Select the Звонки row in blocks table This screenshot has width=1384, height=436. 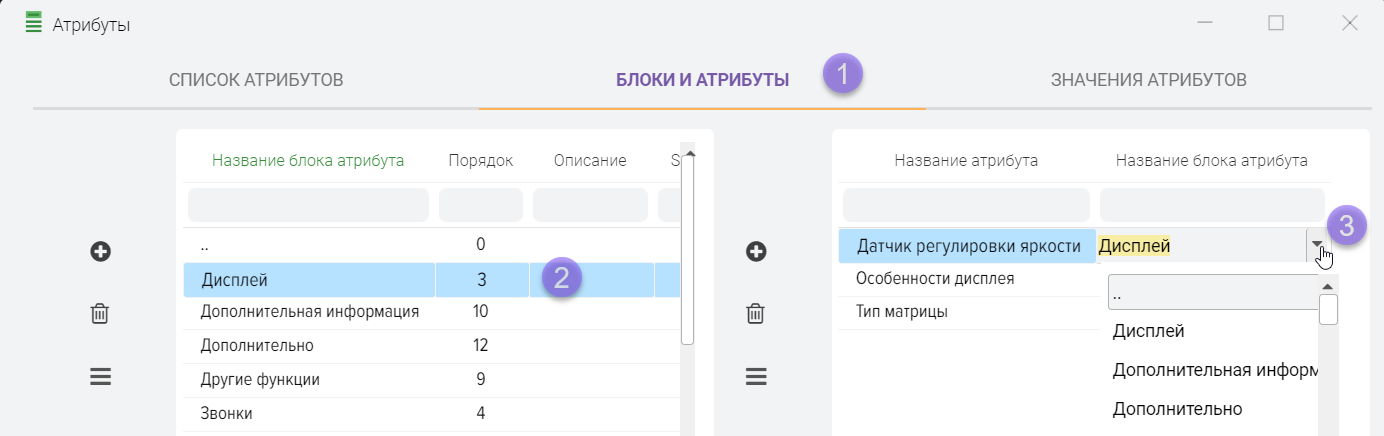pos(308,413)
